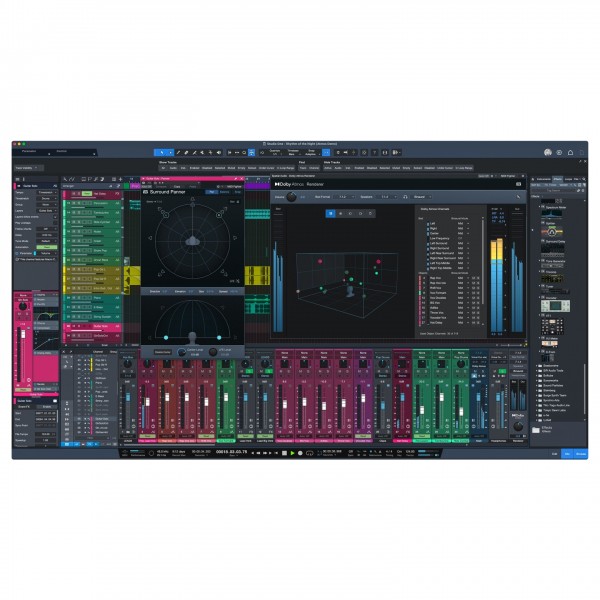
Task: Toggle the blue Snap button
Action: (326, 152)
